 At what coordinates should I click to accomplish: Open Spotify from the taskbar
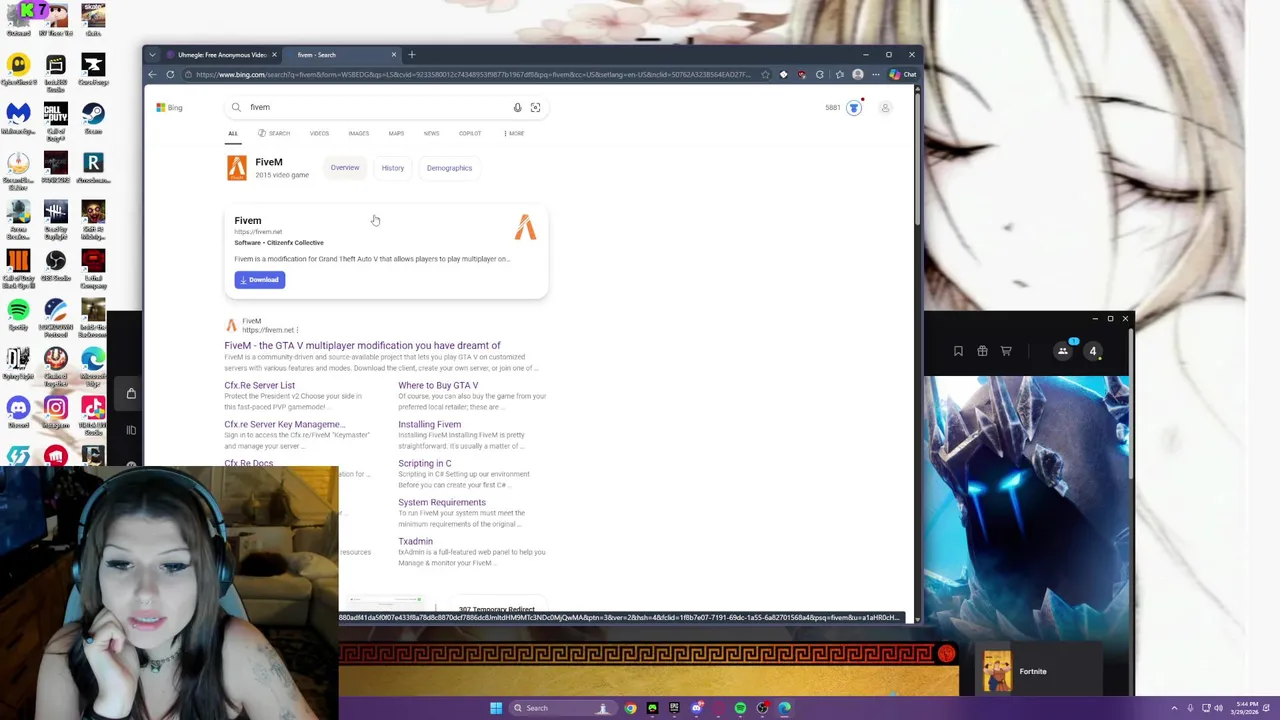tap(740, 708)
